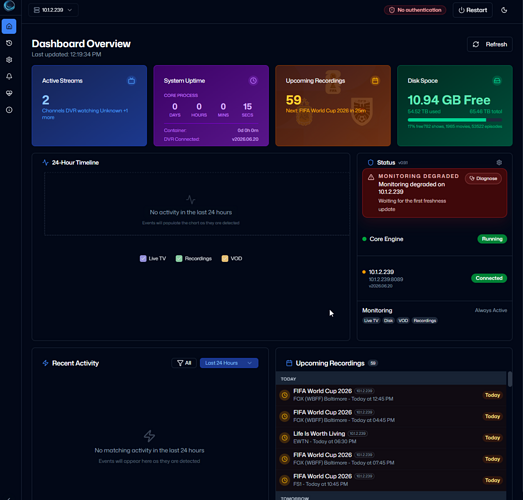Screen dimensions: 523x500
Task: Open the heart support sidebar icon
Action: [x=9, y=93]
